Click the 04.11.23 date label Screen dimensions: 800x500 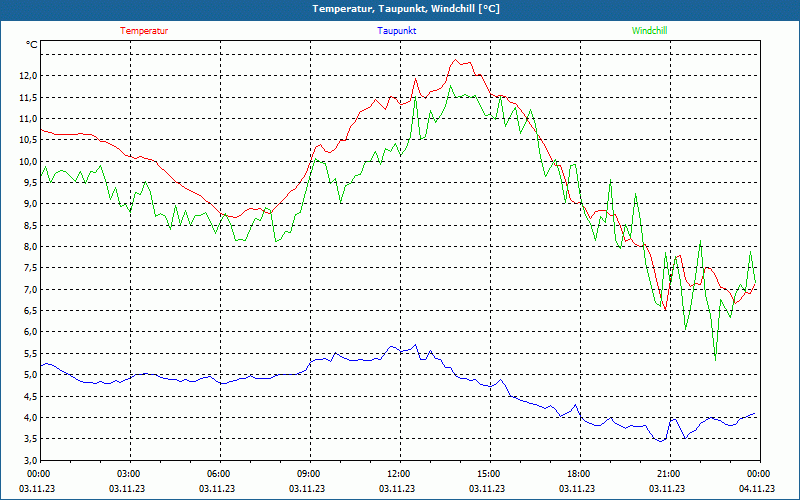click(757, 488)
